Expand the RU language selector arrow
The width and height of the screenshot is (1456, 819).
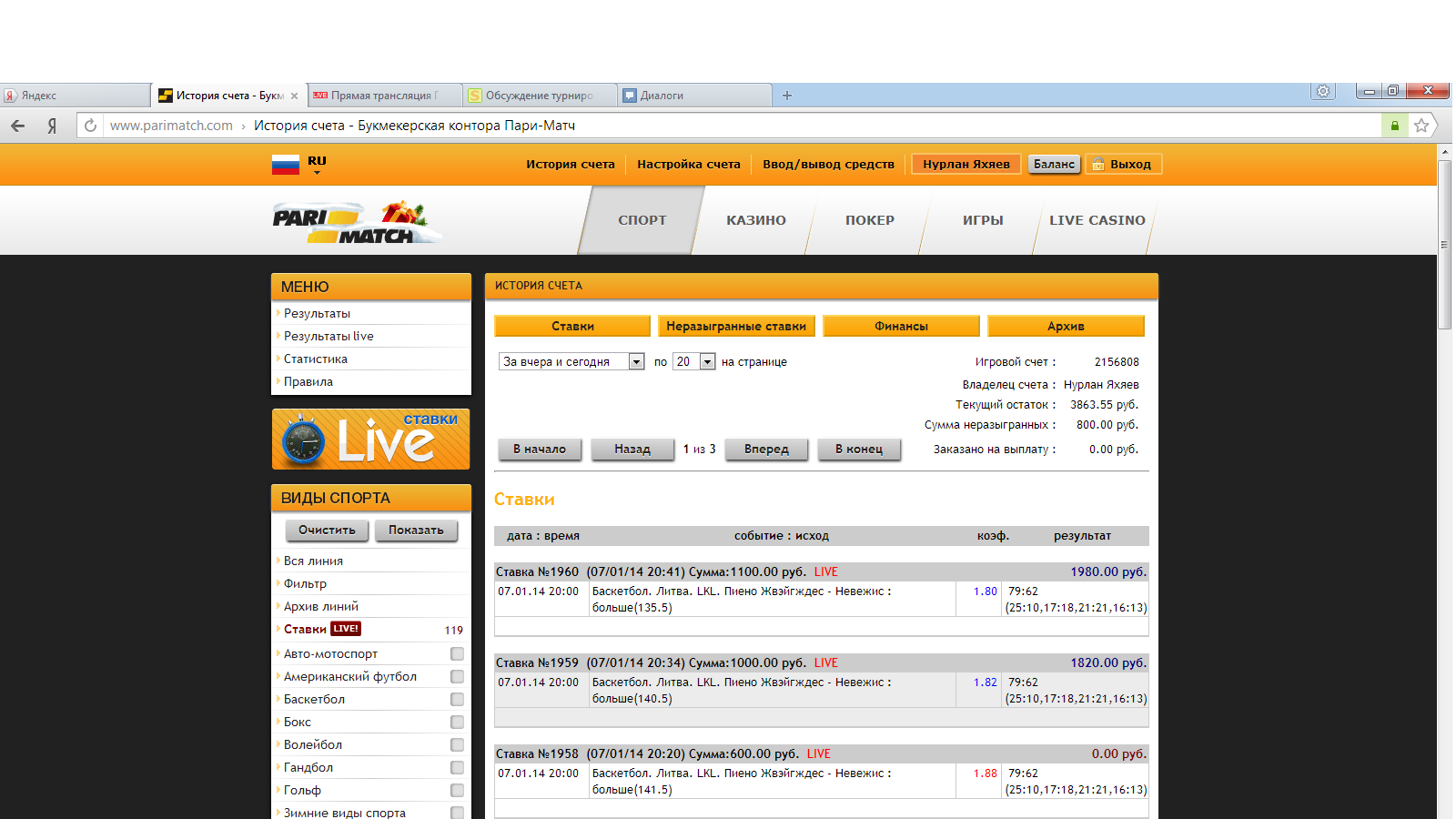pos(317,172)
